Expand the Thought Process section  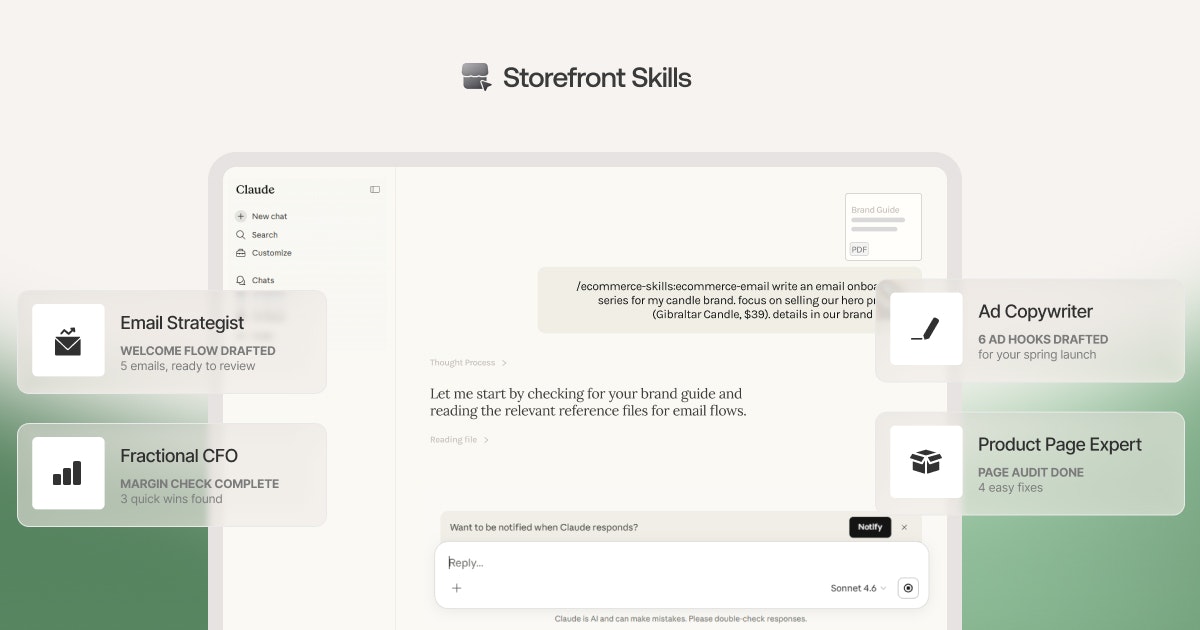[466, 362]
